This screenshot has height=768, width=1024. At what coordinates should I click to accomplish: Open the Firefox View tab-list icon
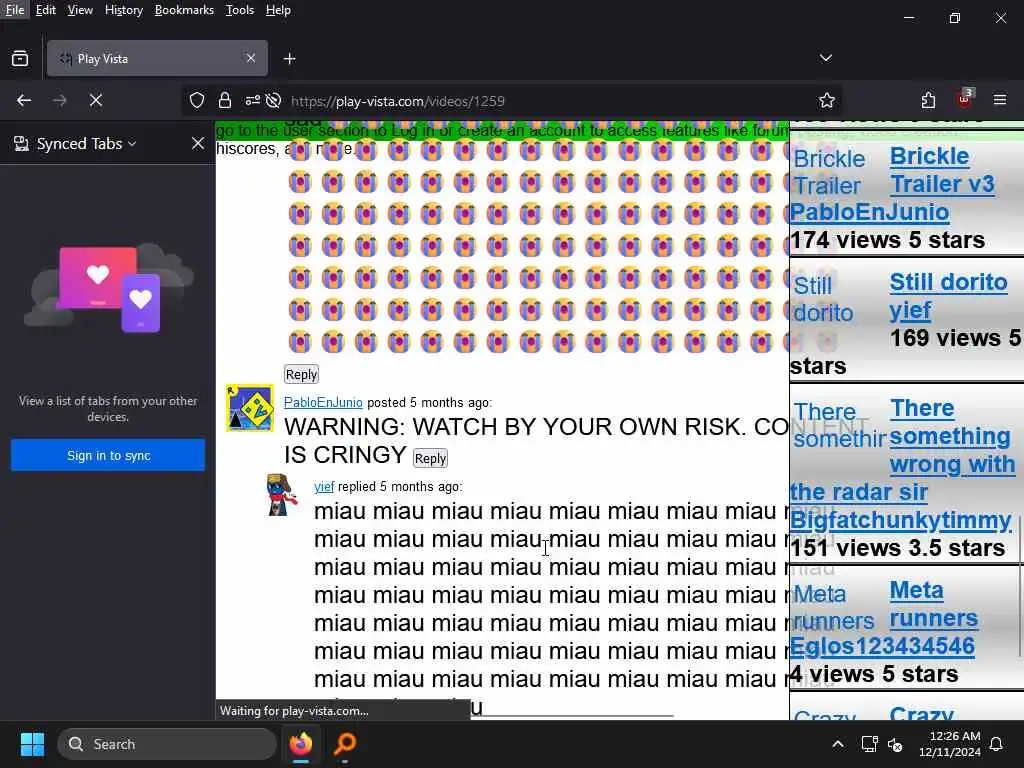point(20,59)
